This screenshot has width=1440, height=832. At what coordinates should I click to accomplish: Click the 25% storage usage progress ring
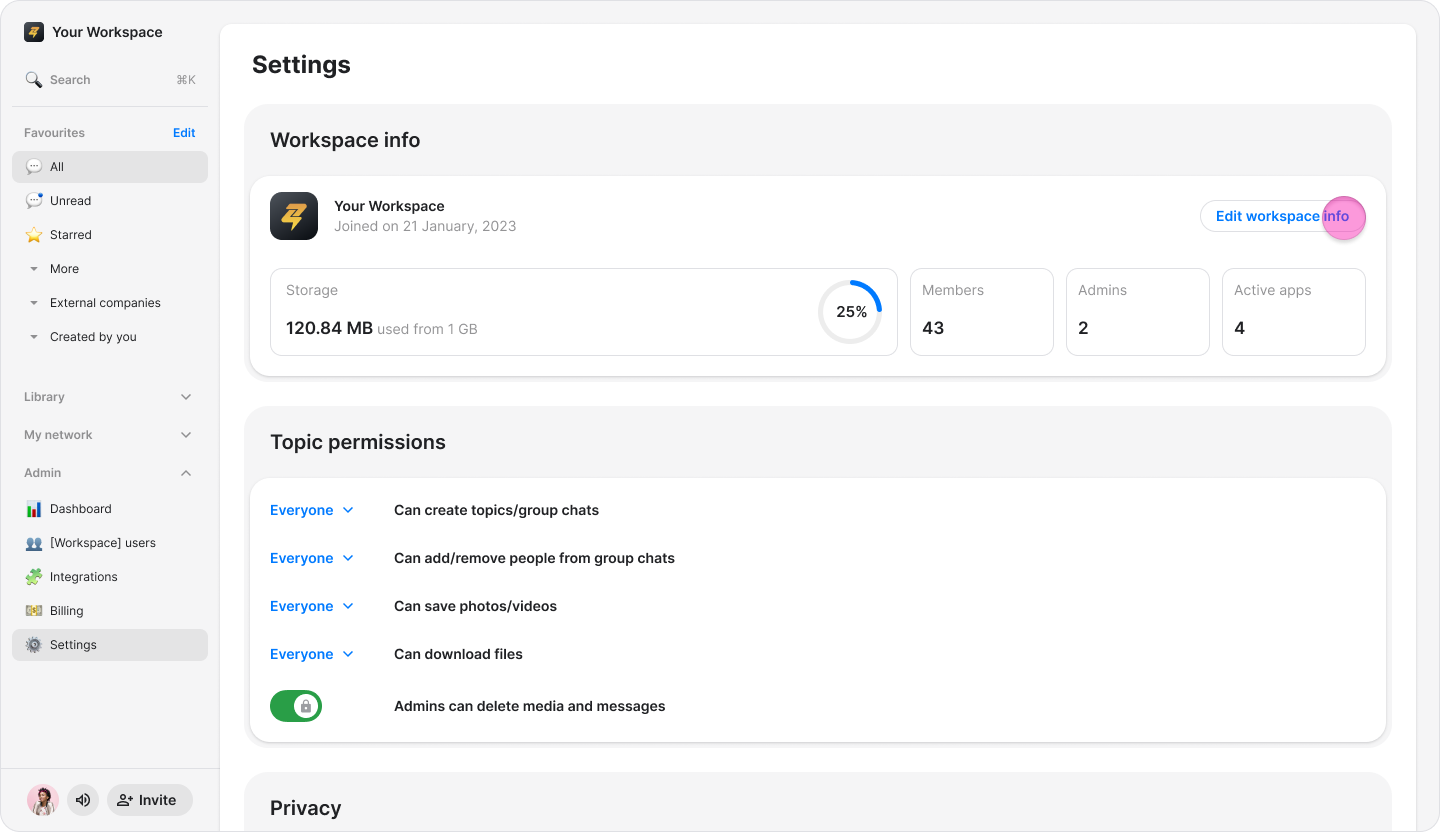(850, 312)
